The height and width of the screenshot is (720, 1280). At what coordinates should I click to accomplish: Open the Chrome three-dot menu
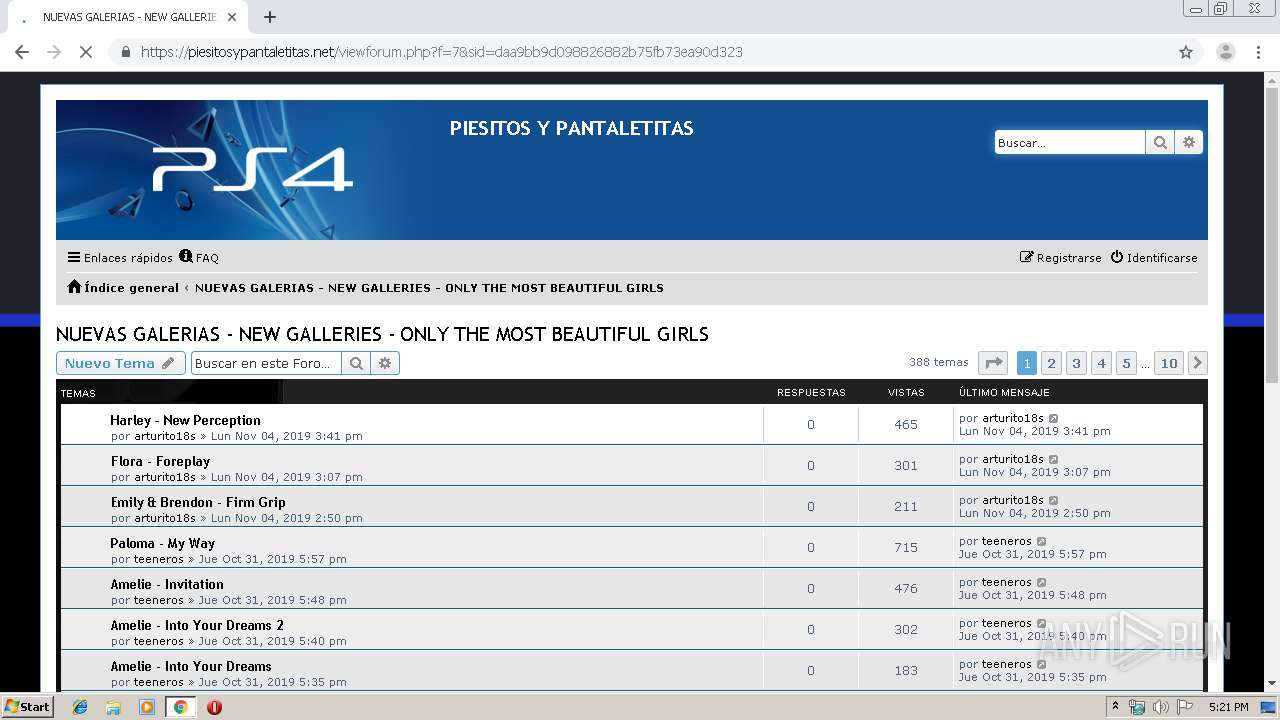point(1258,52)
